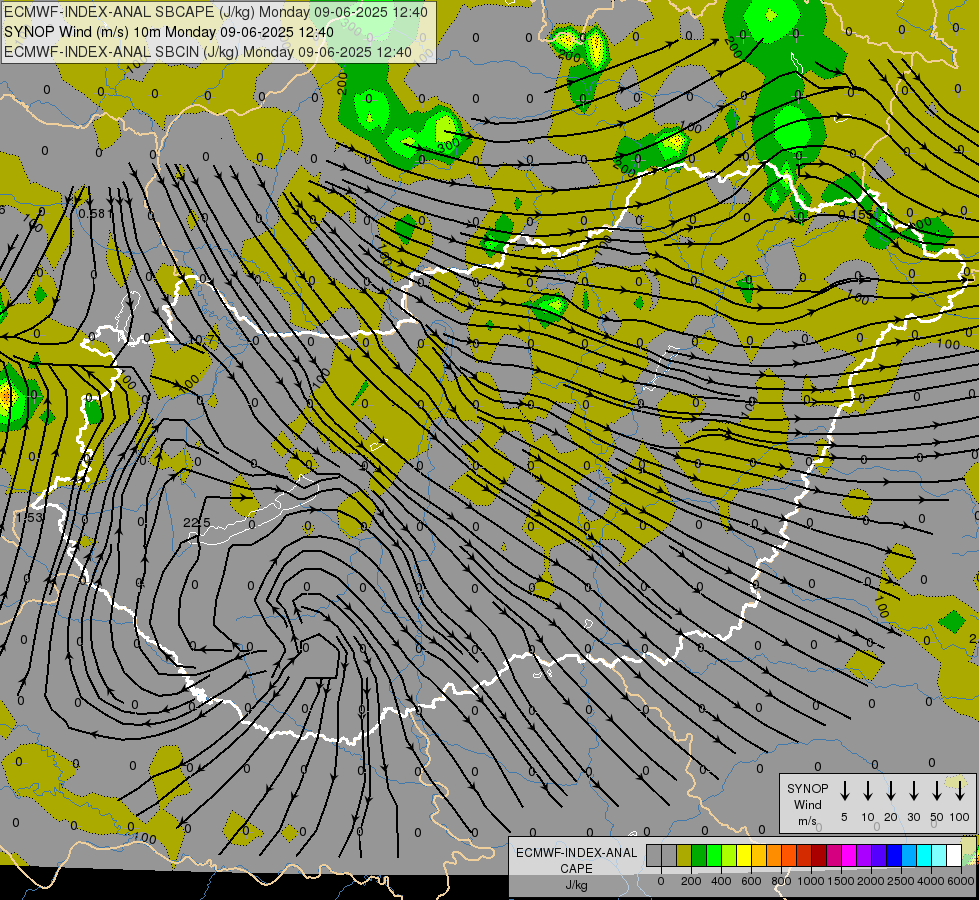The height and width of the screenshot is (900, 979).
Task: Pick the yellow-green CAPE legend swatch
Action: pyautogui.click(x=729, y=855)
